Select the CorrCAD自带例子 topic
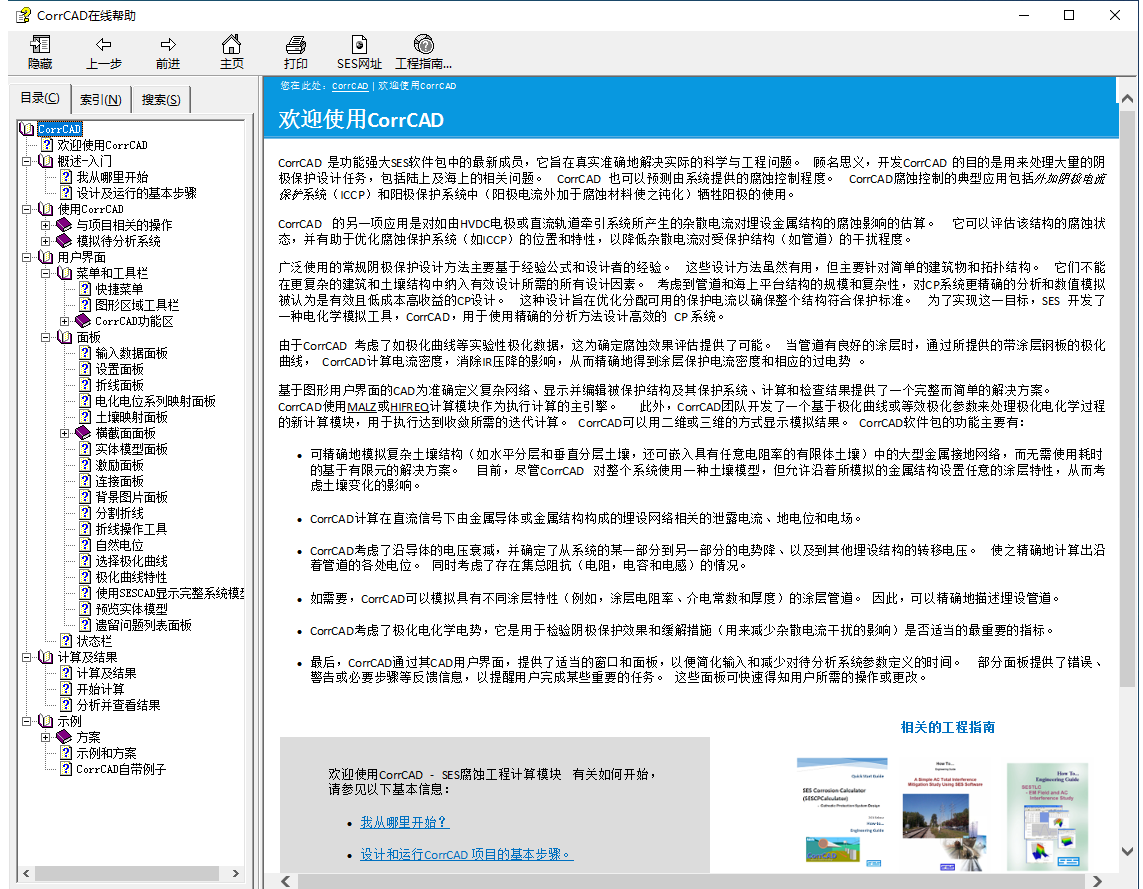 121,769
